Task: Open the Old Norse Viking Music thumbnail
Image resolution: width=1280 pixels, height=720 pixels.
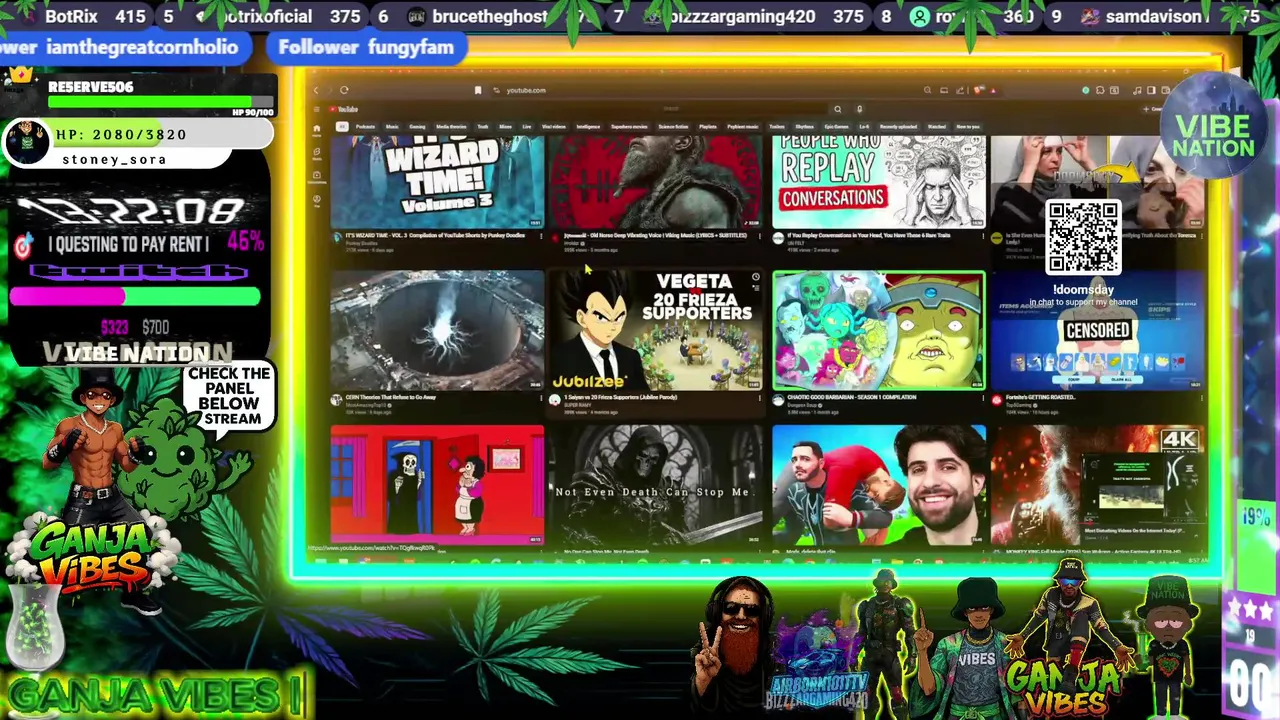Action: 656,182
